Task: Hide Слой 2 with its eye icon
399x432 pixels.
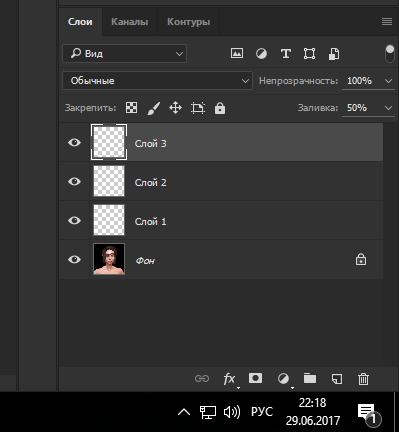Action: (x=74, y=181)
